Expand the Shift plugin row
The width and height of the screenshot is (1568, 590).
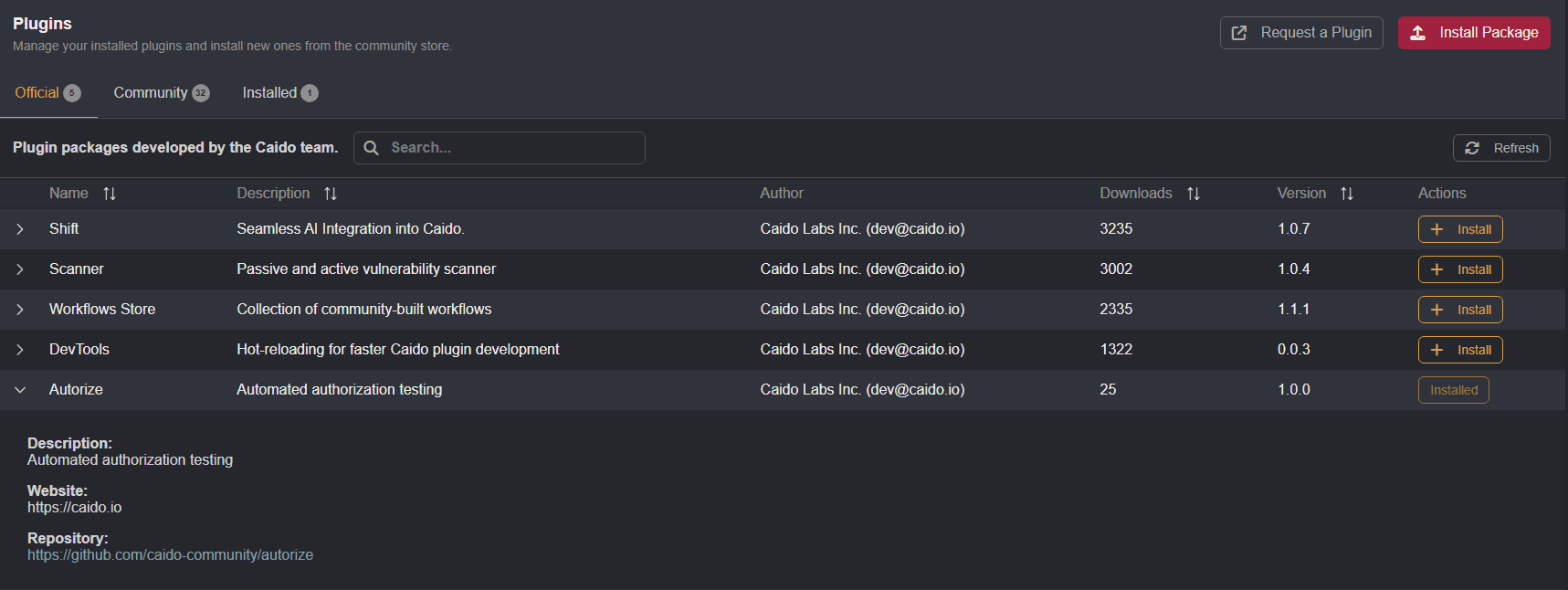(x=20, y=228)
